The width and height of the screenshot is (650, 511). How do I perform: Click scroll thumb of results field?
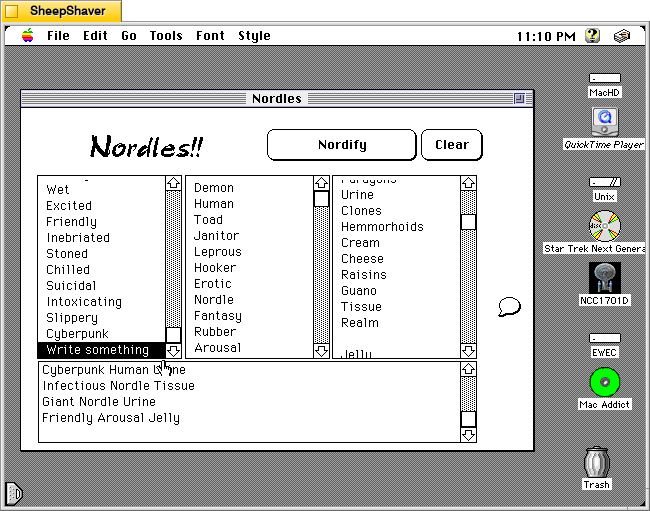pyautogui.click(x=468, y=419)
